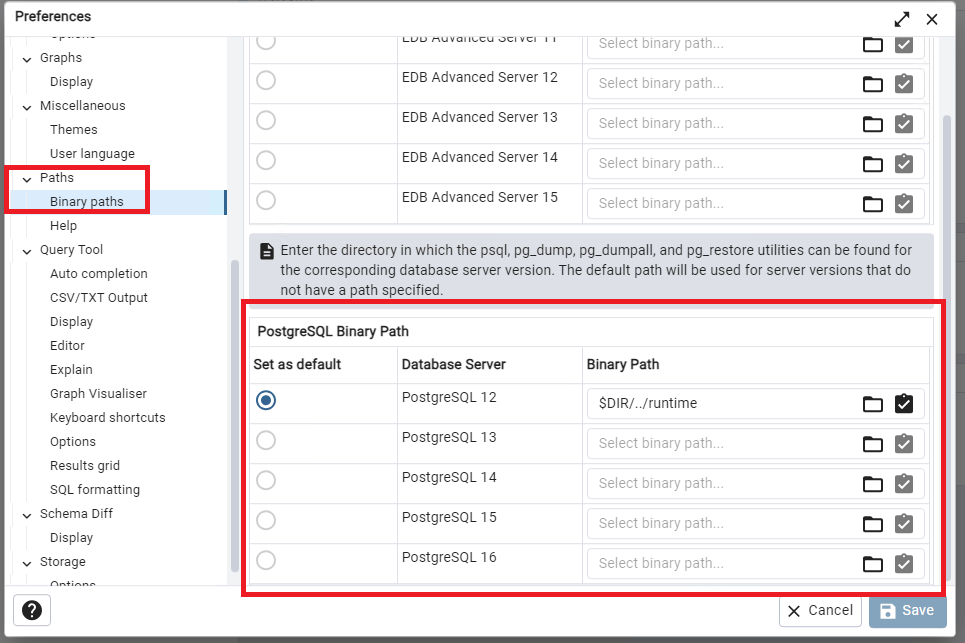The height and width of the screenshot is (643, 965).
Task: Open Display under Graphs
Action: point(71,82)
